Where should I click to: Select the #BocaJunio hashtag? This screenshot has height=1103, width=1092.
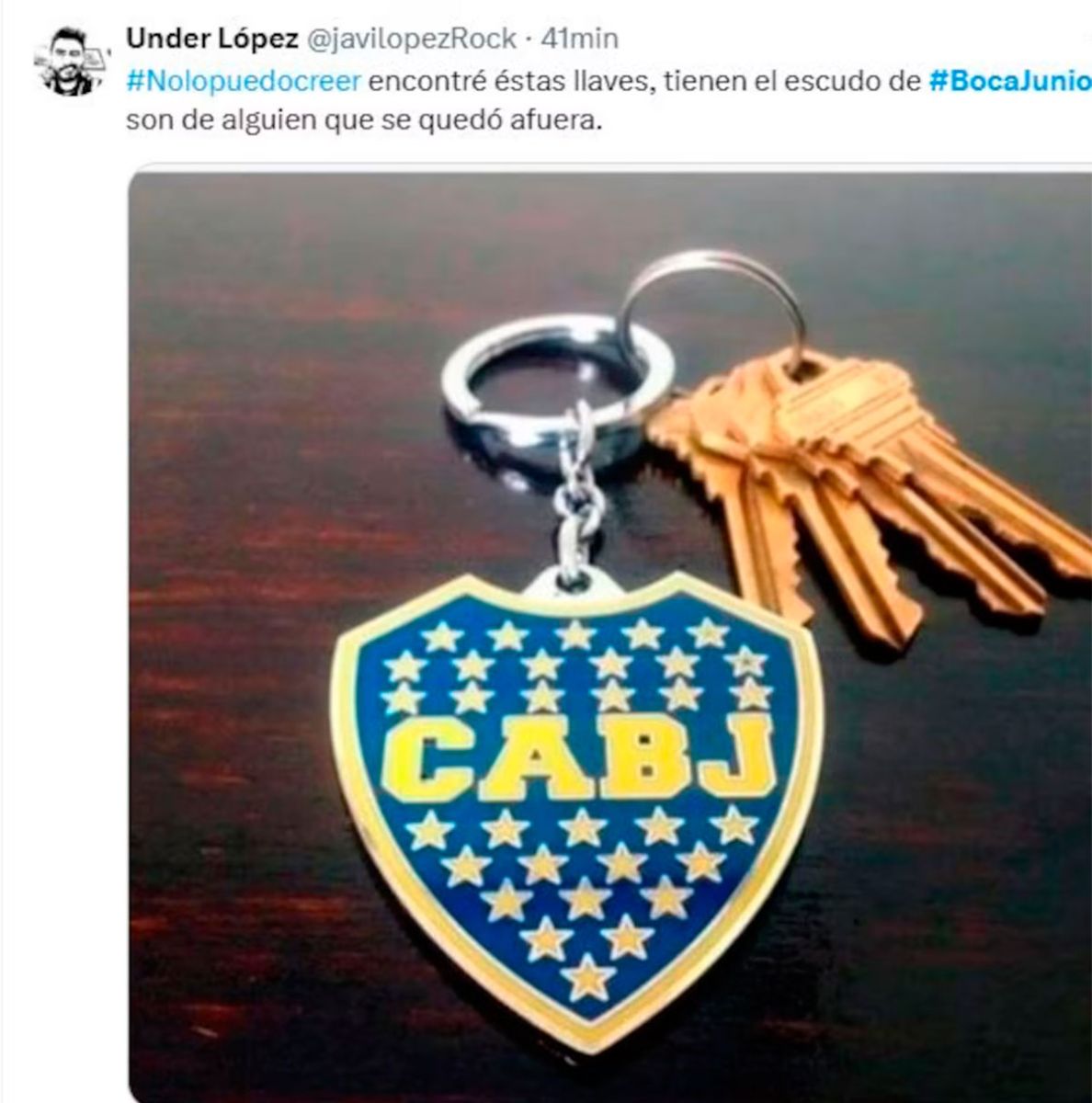point(1010,81)
